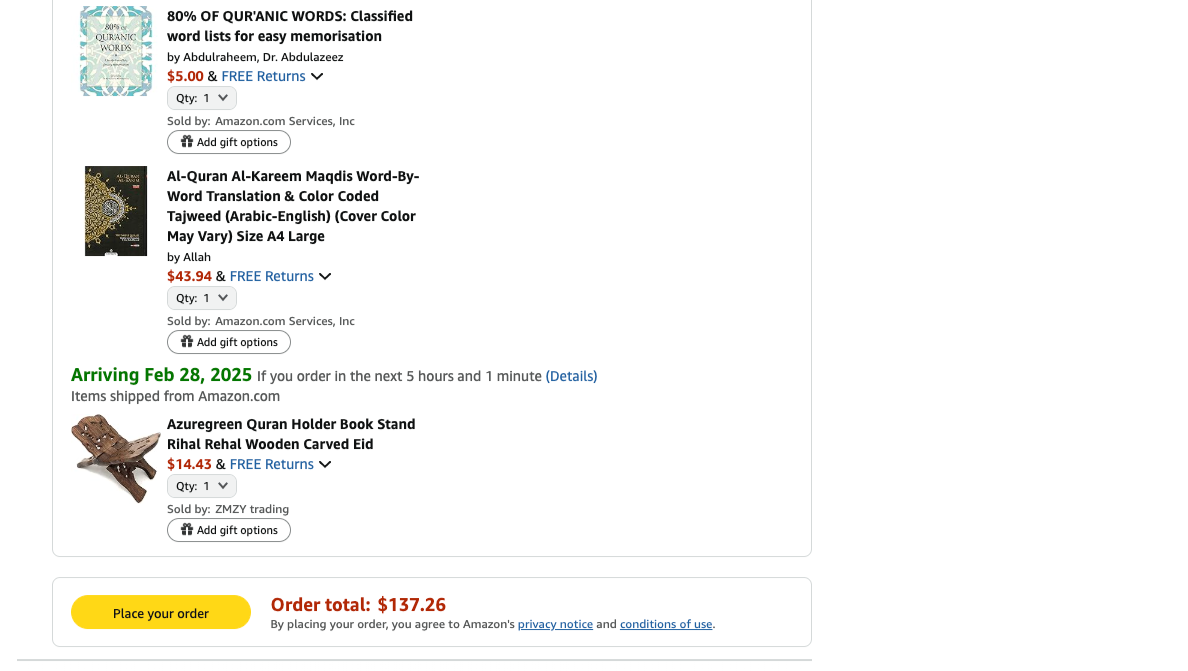Click FREE Returns link for the $5.00 book
This screenshot has height=671, width=1188.
[x=264, y=76]
